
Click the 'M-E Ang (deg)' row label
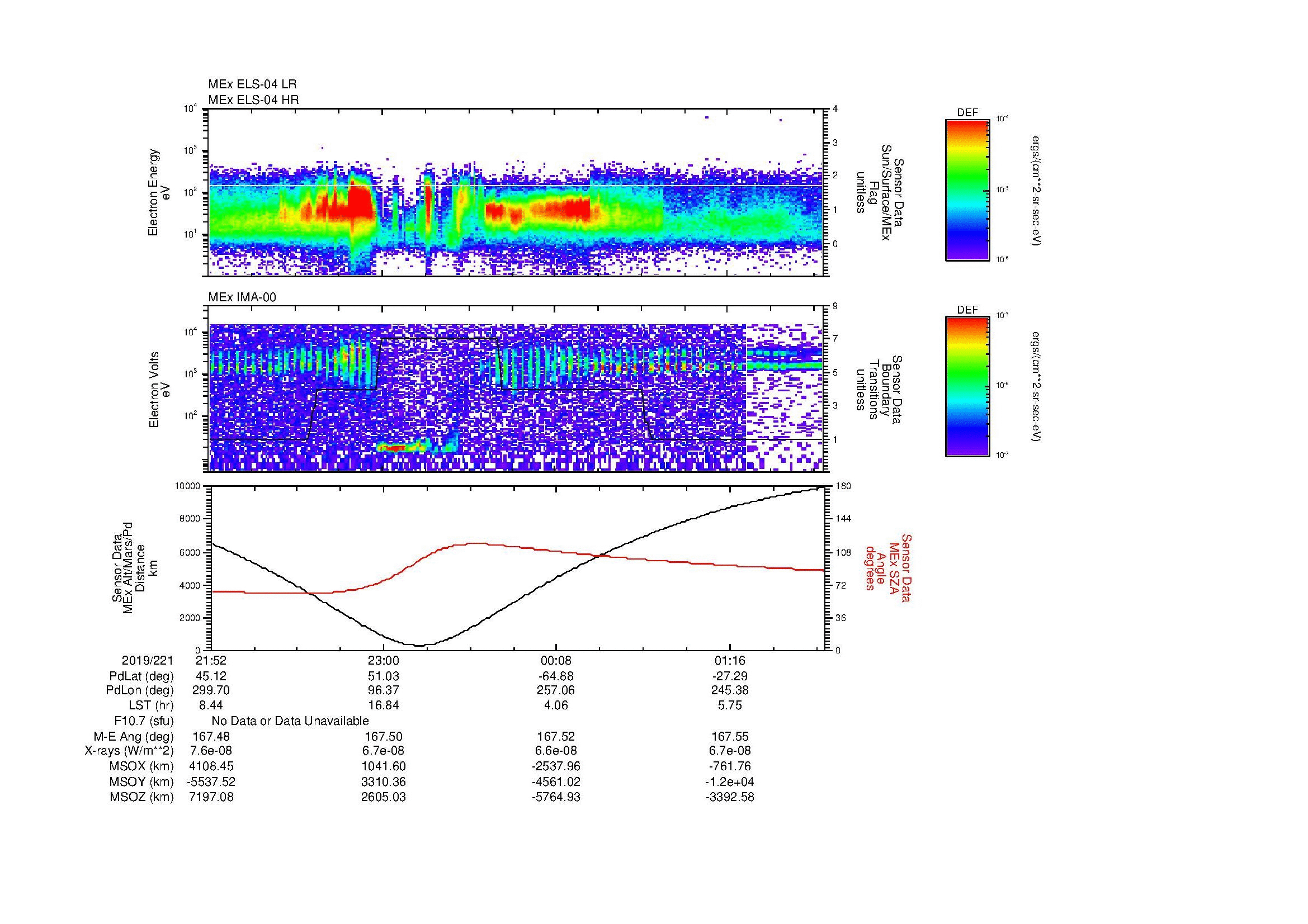[x=133, y=736]
